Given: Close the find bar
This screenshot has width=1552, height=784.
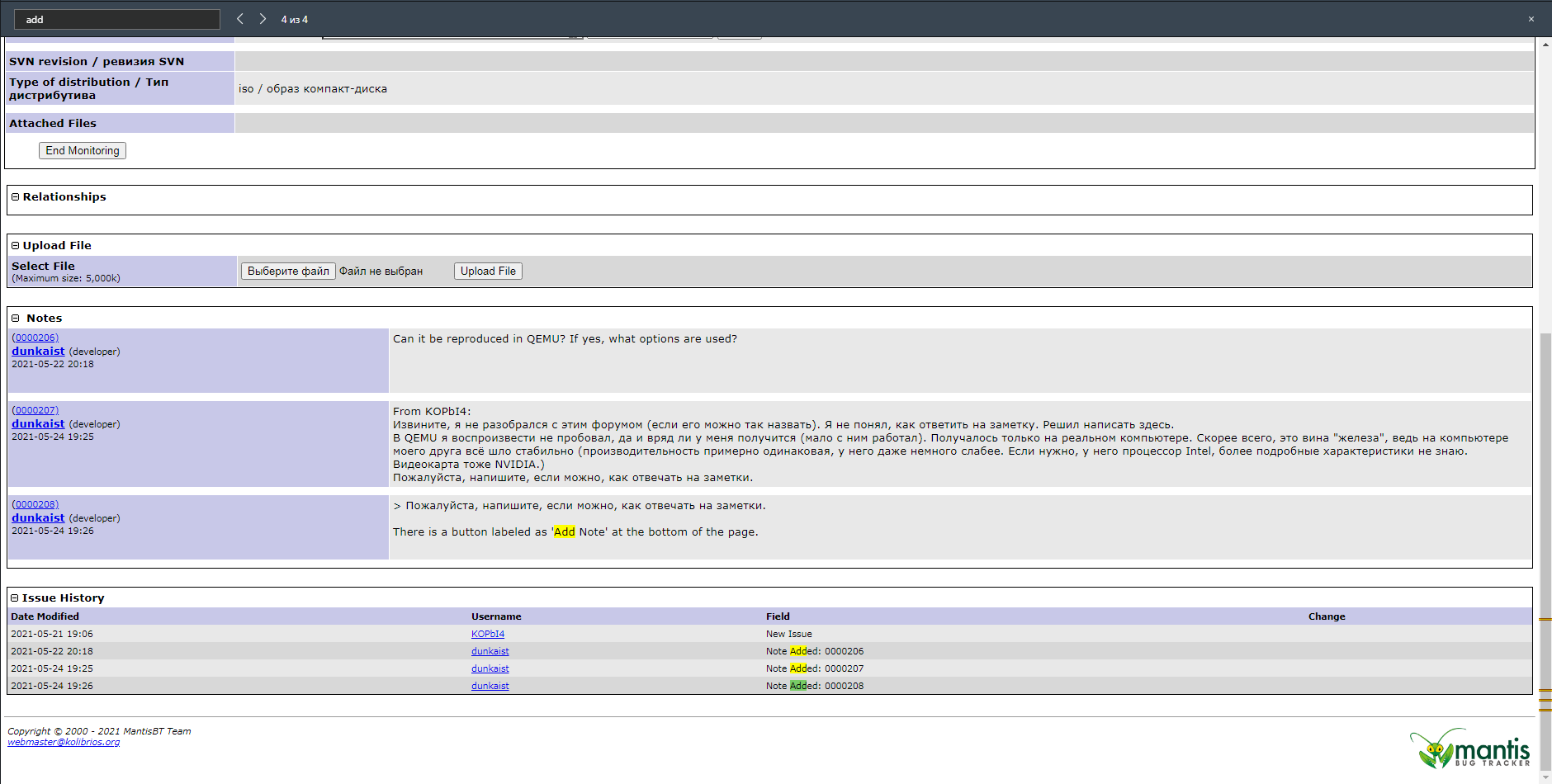Looking at the screenshot, I should pos(1531,19).
